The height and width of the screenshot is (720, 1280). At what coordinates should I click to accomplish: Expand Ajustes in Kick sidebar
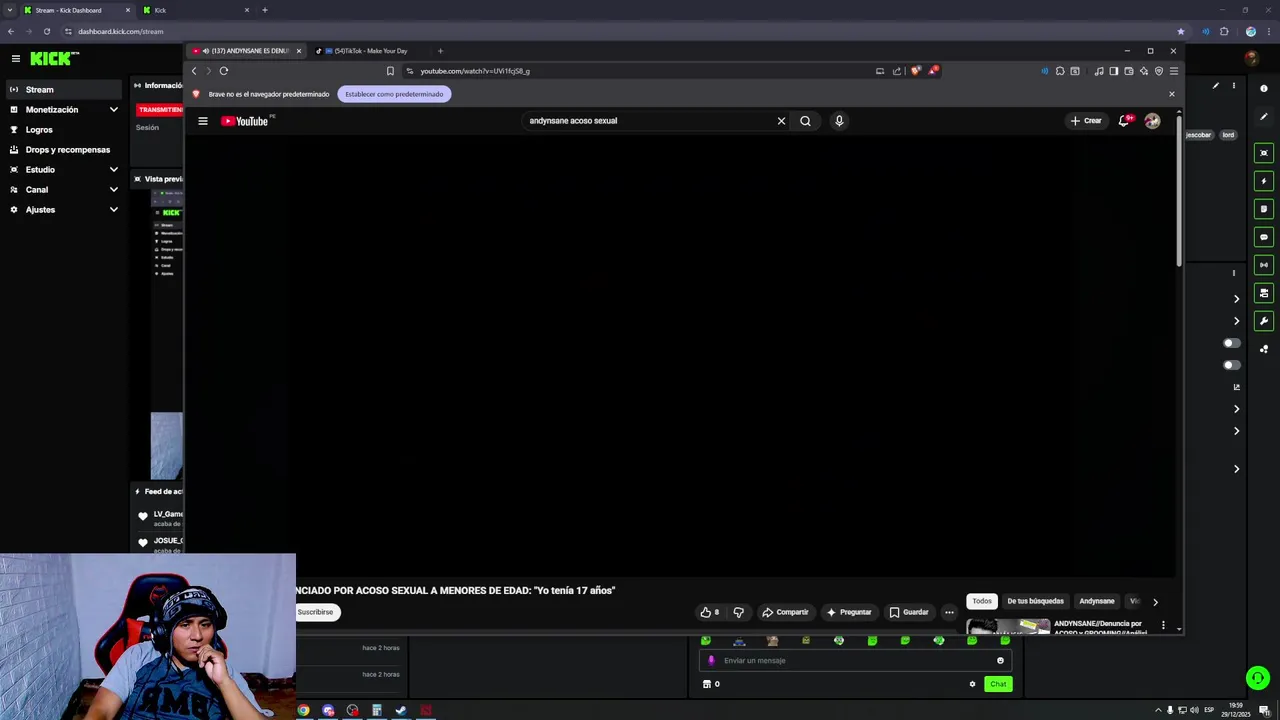pos(64,210)
